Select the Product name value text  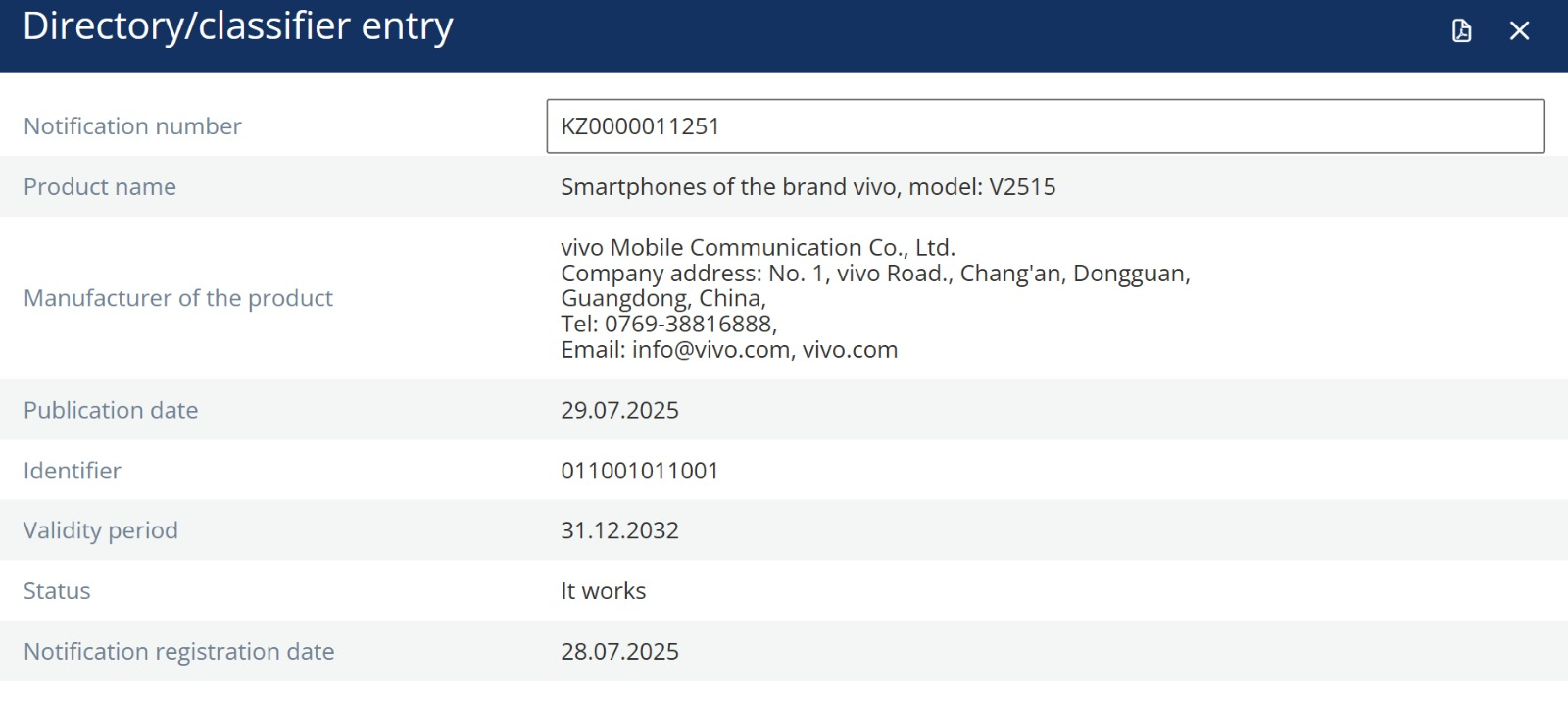[808, 187]
